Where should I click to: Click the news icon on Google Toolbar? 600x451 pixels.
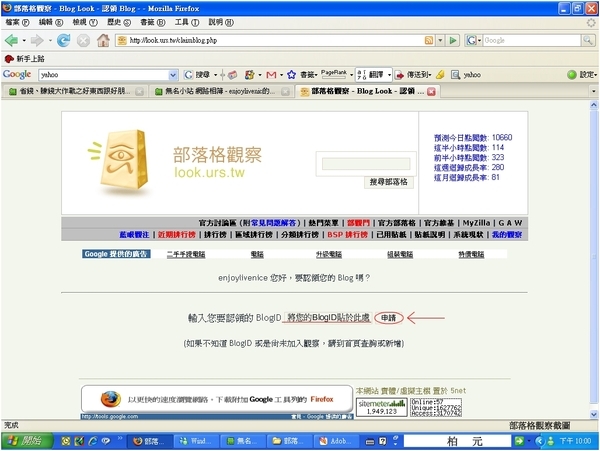(x=232, y=75)
